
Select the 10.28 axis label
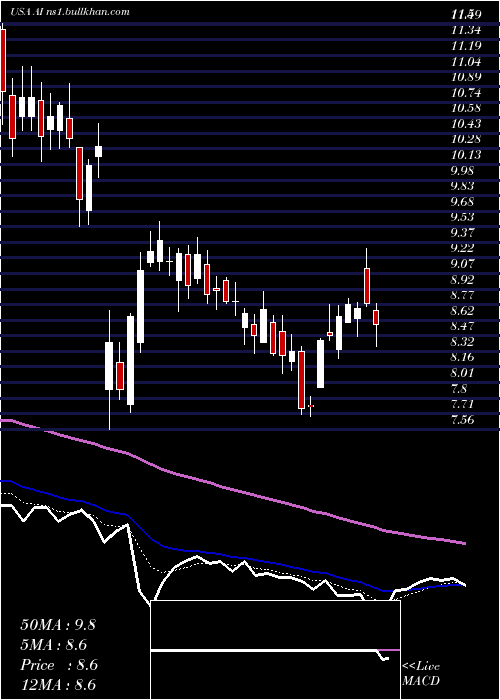tap(466, 140)
